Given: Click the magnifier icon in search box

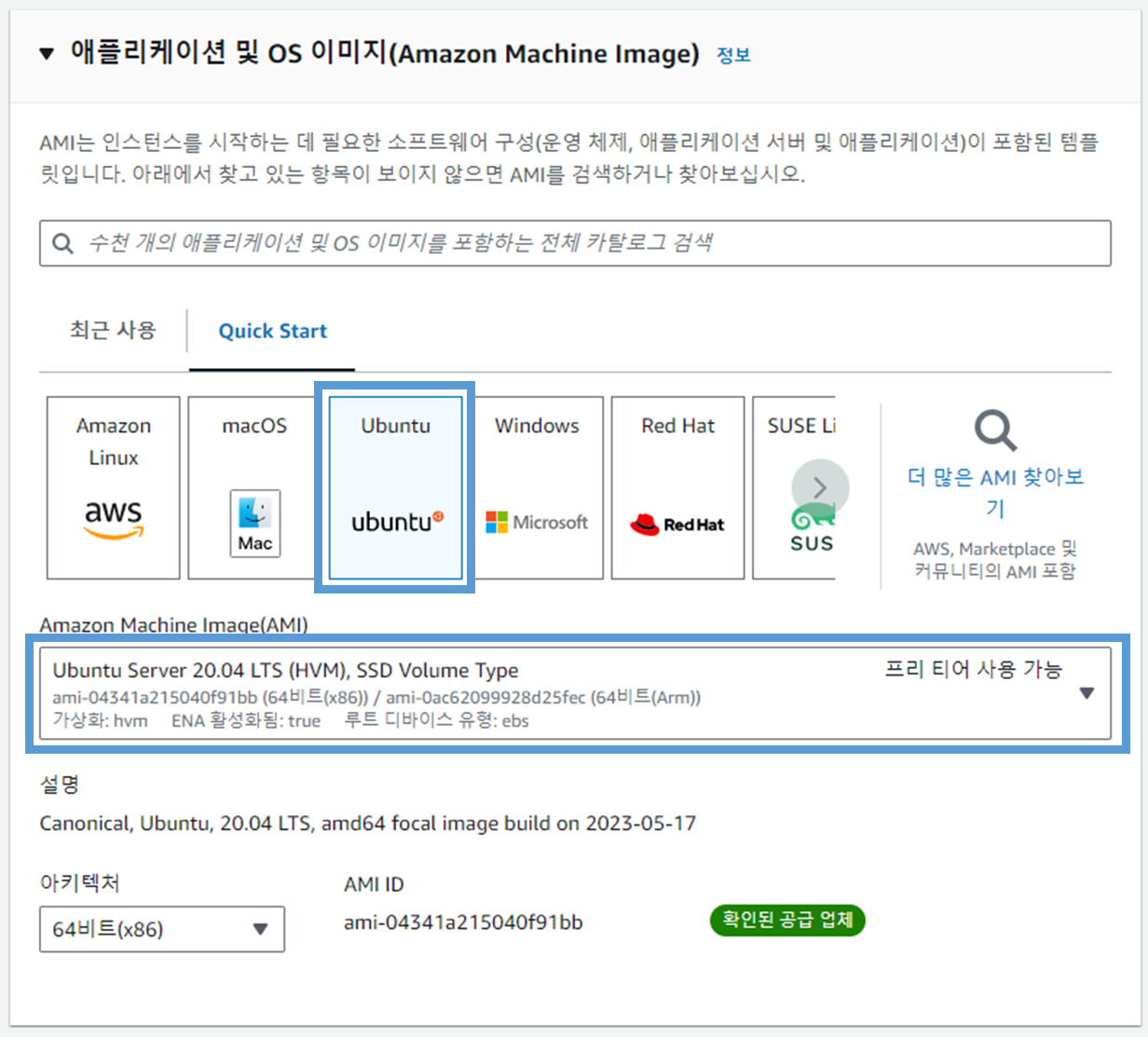Looking at the screenshot, I should (62, 243).
